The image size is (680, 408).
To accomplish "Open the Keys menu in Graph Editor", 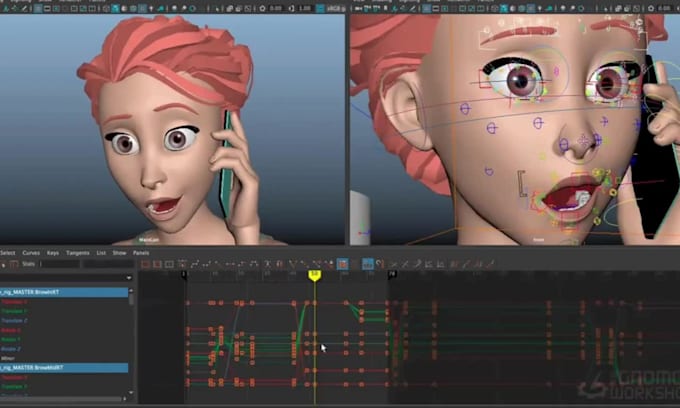I will tap(53, 253).
